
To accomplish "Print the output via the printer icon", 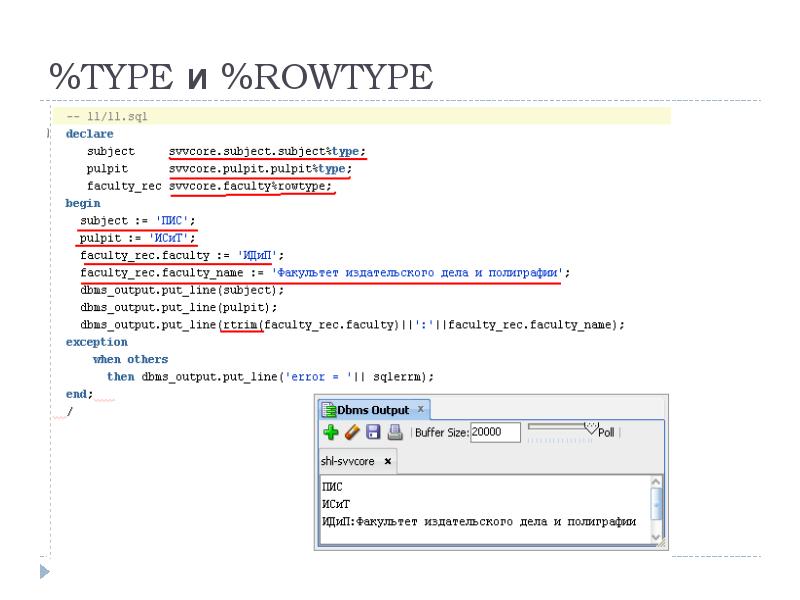I will click(392, 430).
